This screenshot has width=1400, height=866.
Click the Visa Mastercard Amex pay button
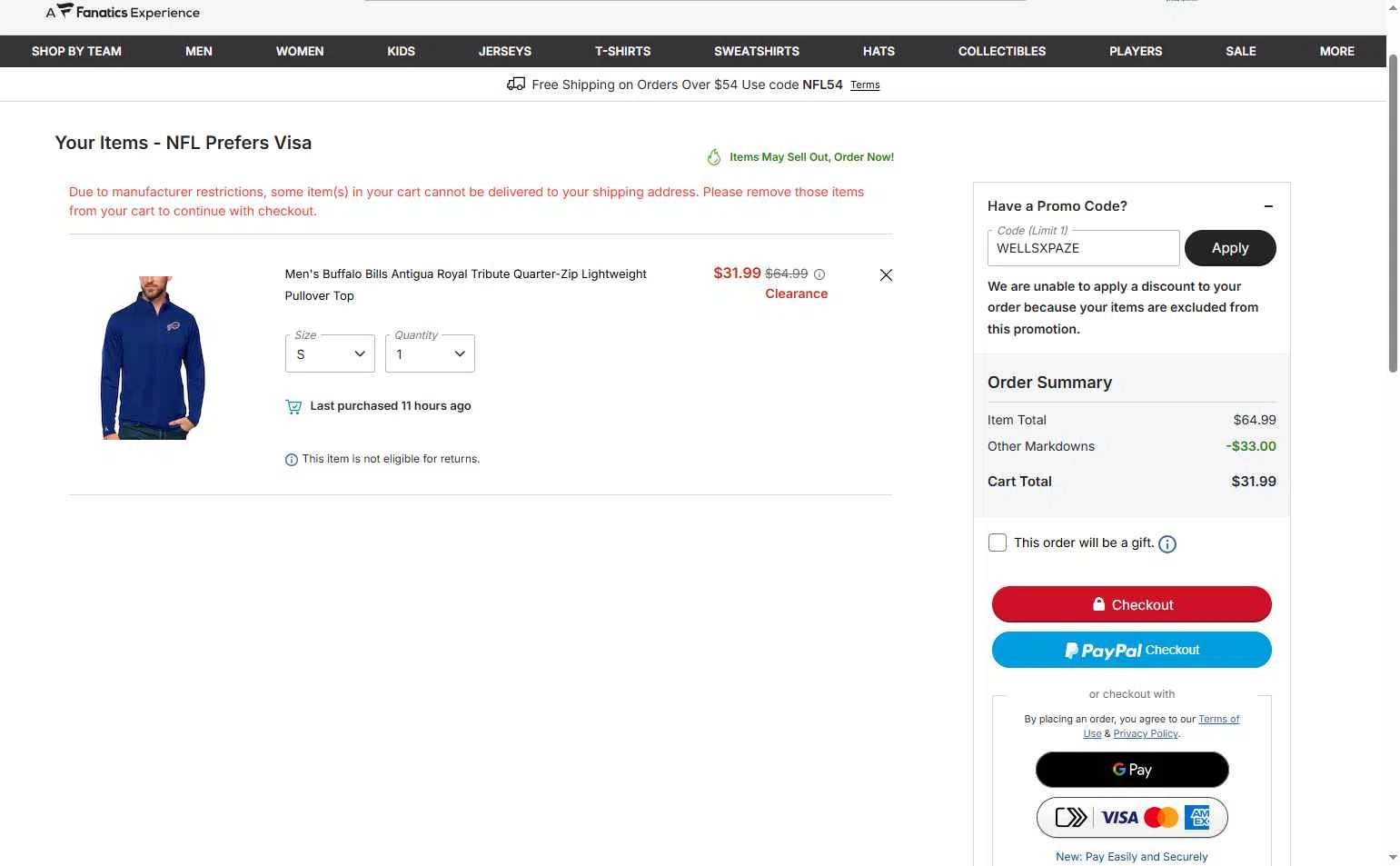1132,818
